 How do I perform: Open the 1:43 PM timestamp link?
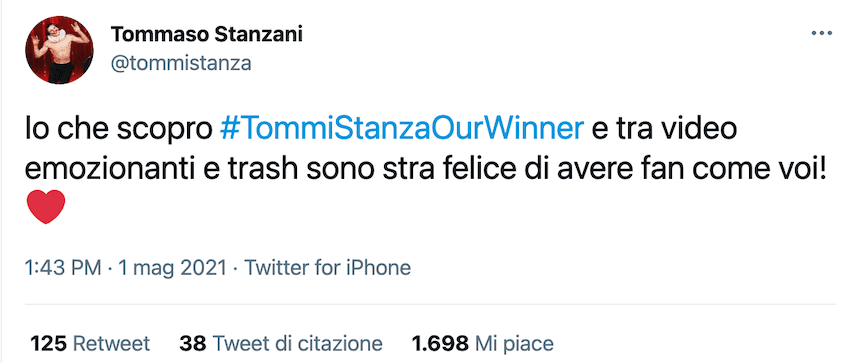click(x=63, y=268)
